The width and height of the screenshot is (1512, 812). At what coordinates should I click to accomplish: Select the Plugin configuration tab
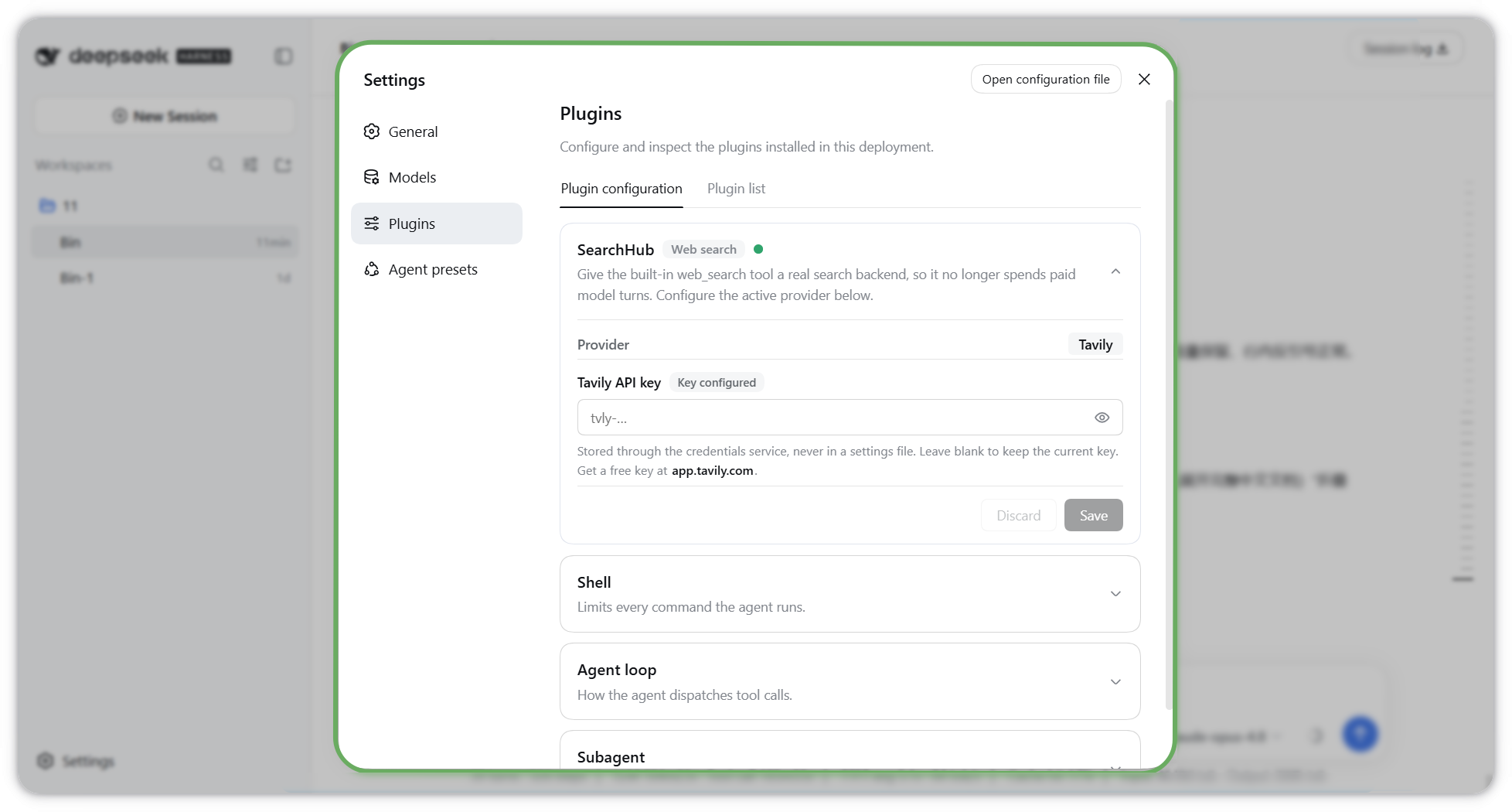tap(621, 189)
